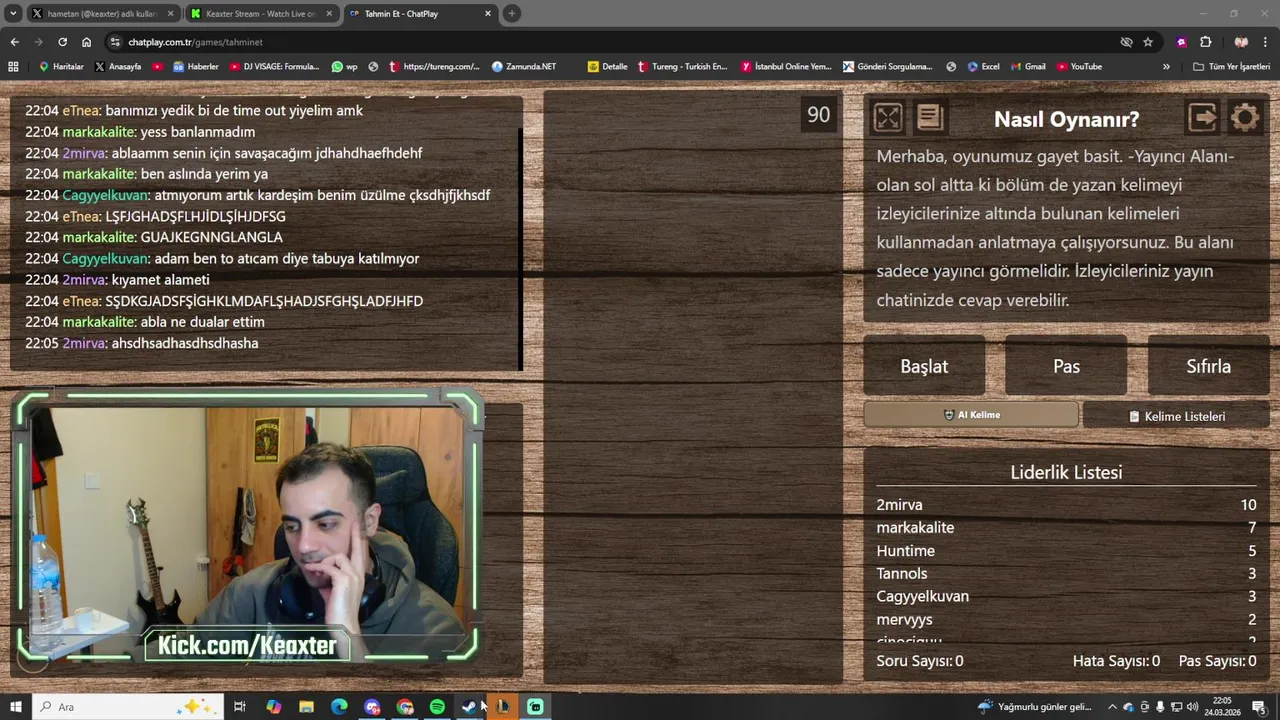1280x720 pixels.
Task: Open volume control in system tray
Action: click(1192, 707)
